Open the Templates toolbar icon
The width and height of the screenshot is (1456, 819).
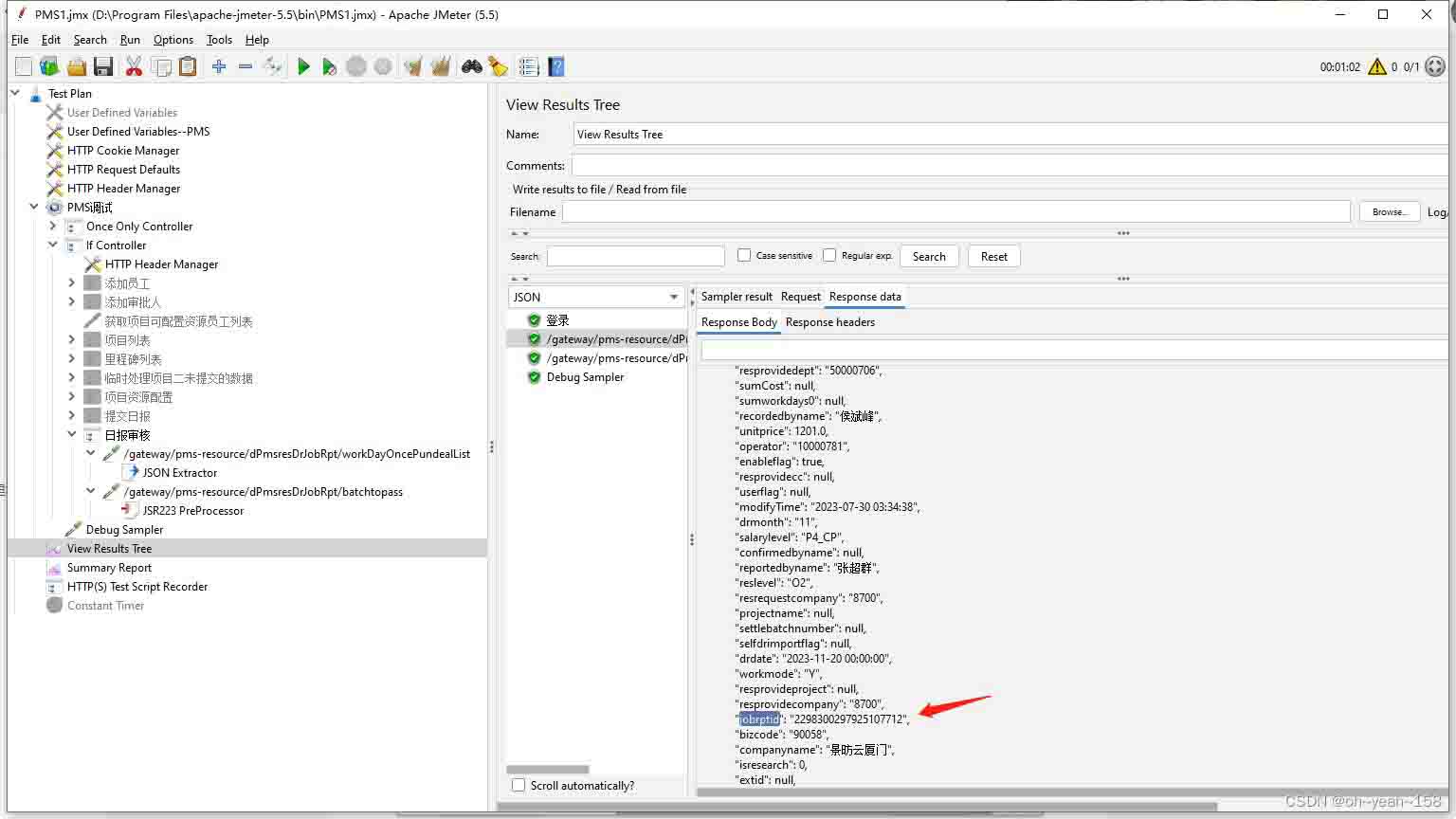[49, 66]
